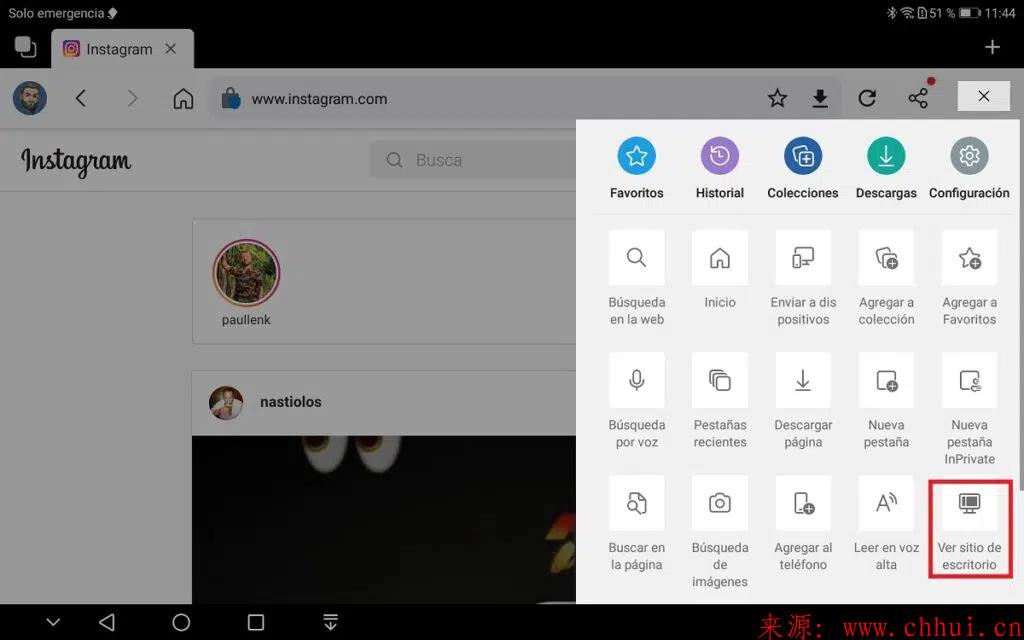
Task: Close the browser menu with X button
Action: pos(984,97)
